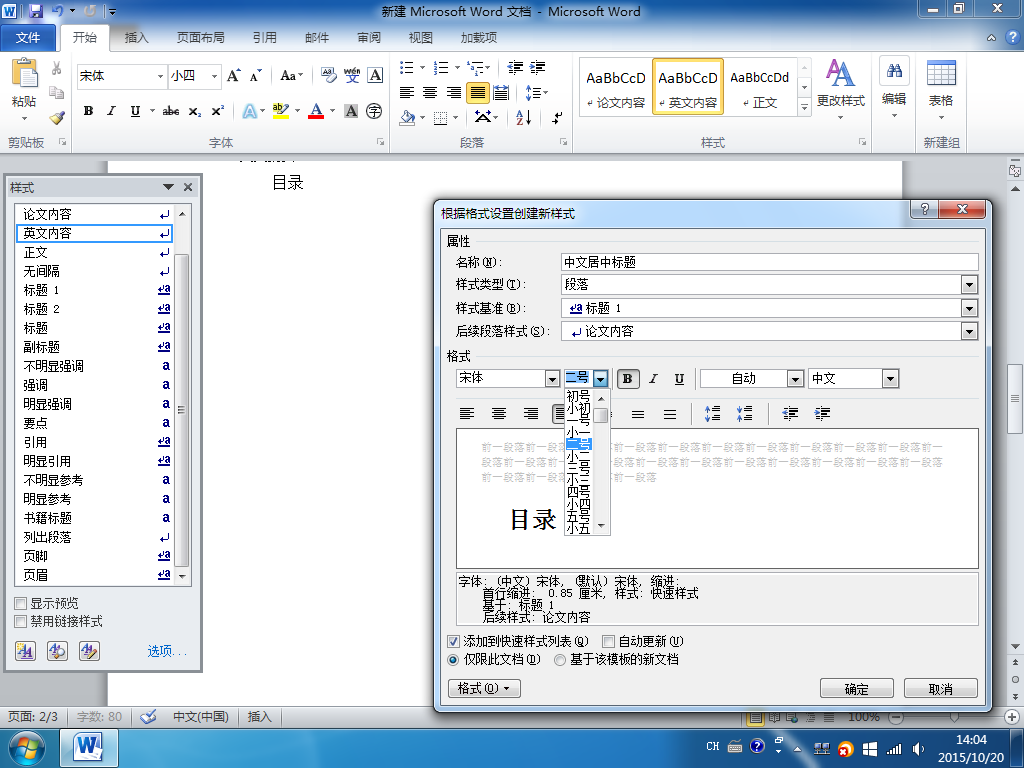
Task: Click the Bullets list icon
Action: (x=407, y=67)
